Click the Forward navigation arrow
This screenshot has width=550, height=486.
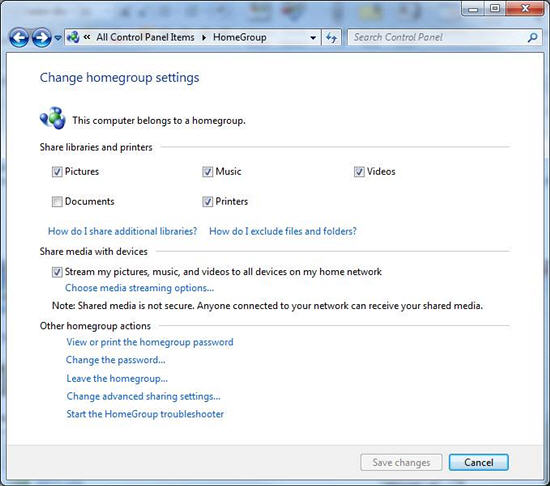(x=41, y=38)
